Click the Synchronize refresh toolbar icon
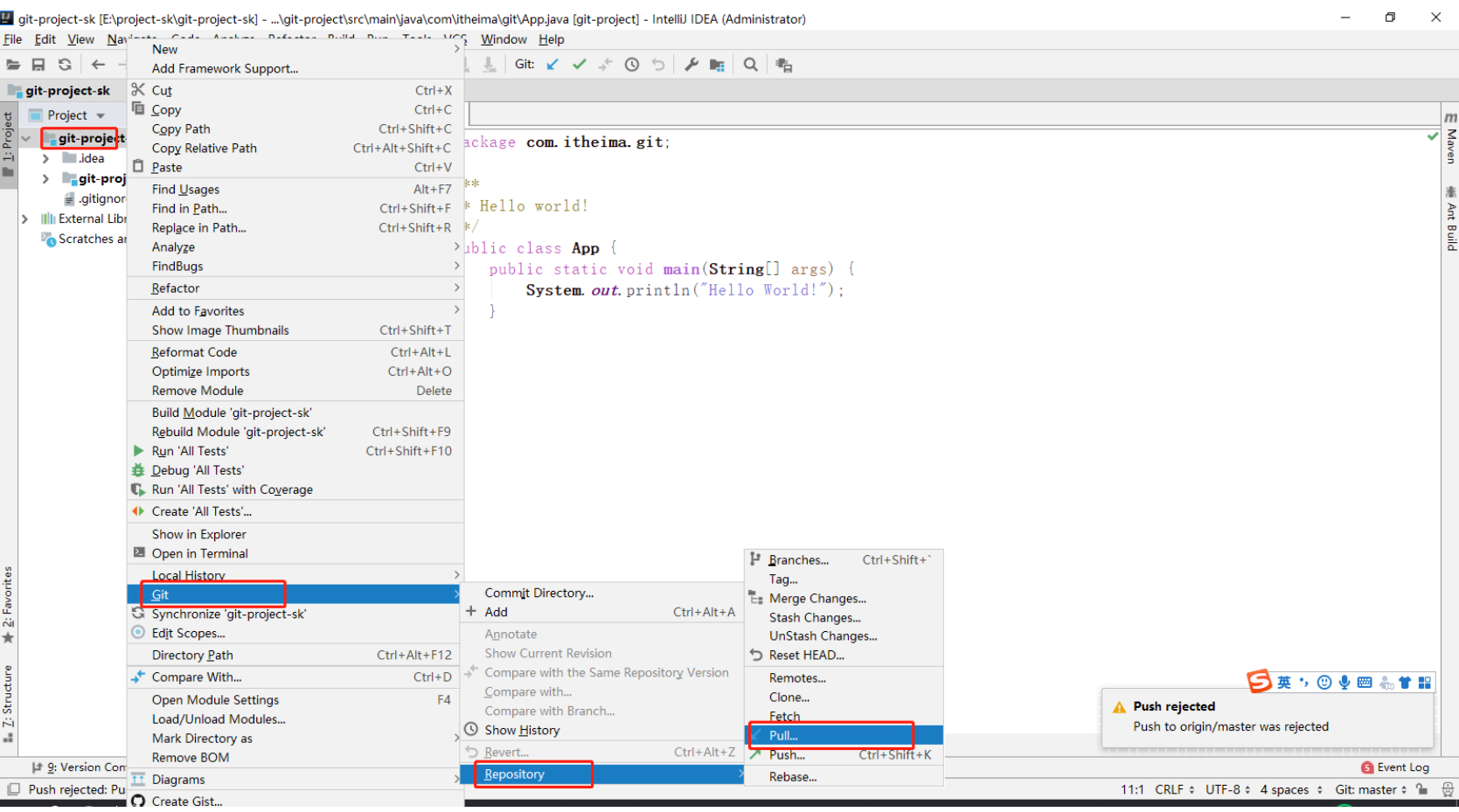1459x812 pixels. (x=65, y=65)
